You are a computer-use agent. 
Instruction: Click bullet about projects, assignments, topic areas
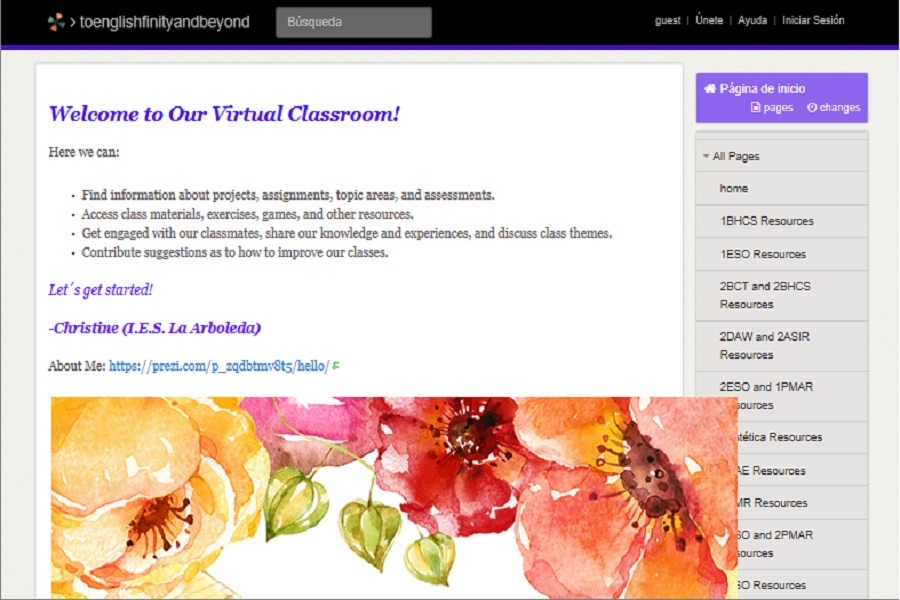288,195
